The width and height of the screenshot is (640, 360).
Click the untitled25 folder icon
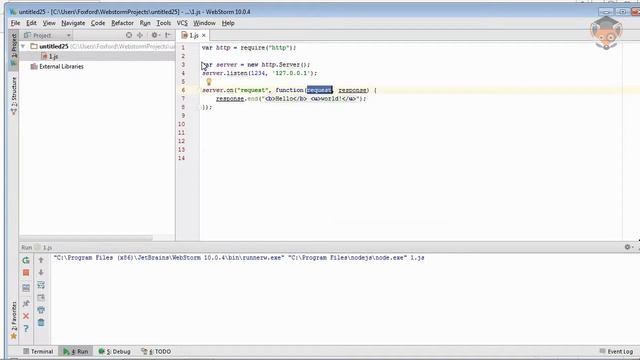(34, 46)
